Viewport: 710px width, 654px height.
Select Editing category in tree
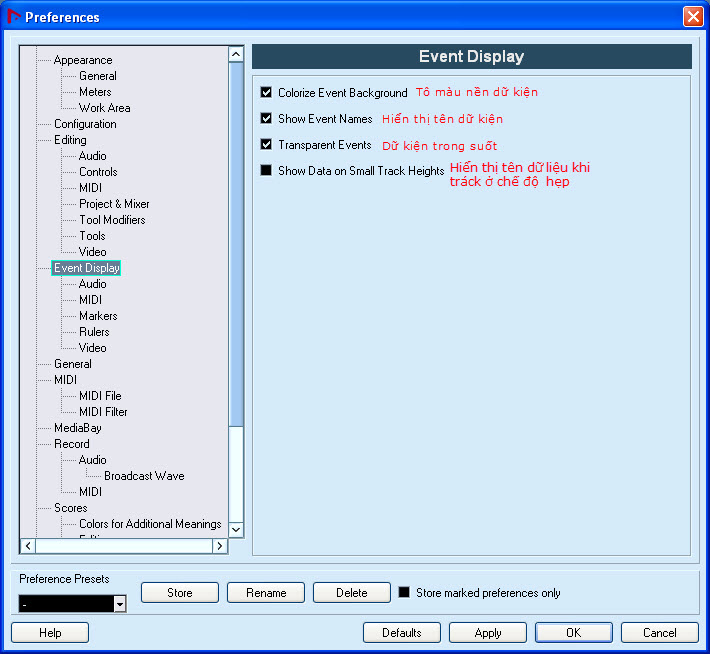coord(70,140)
